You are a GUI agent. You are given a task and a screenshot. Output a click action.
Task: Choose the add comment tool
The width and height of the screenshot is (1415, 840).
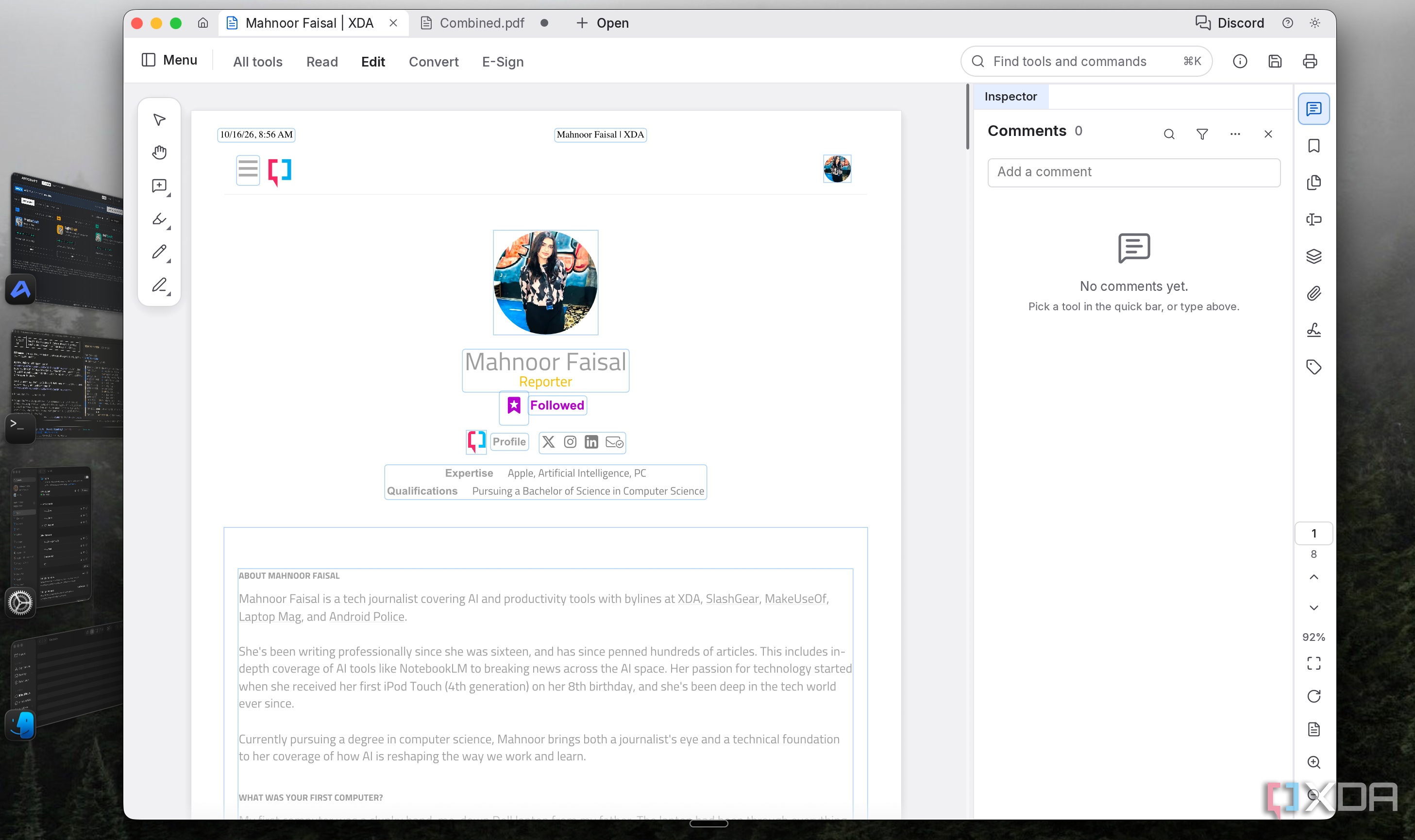click(x=159, y=185)
